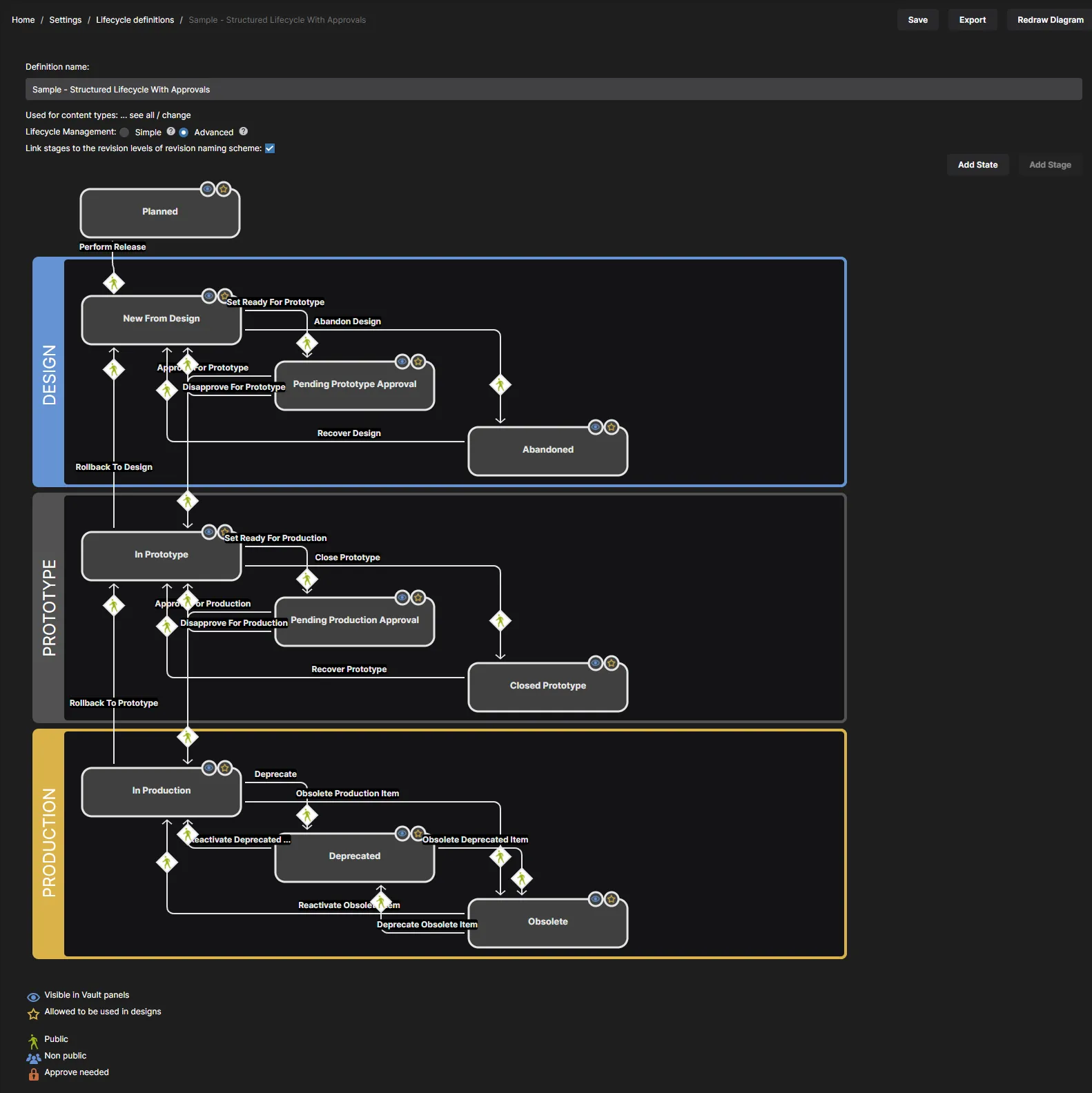Click Abandon Design transition diamond icon

pos(500,385)
